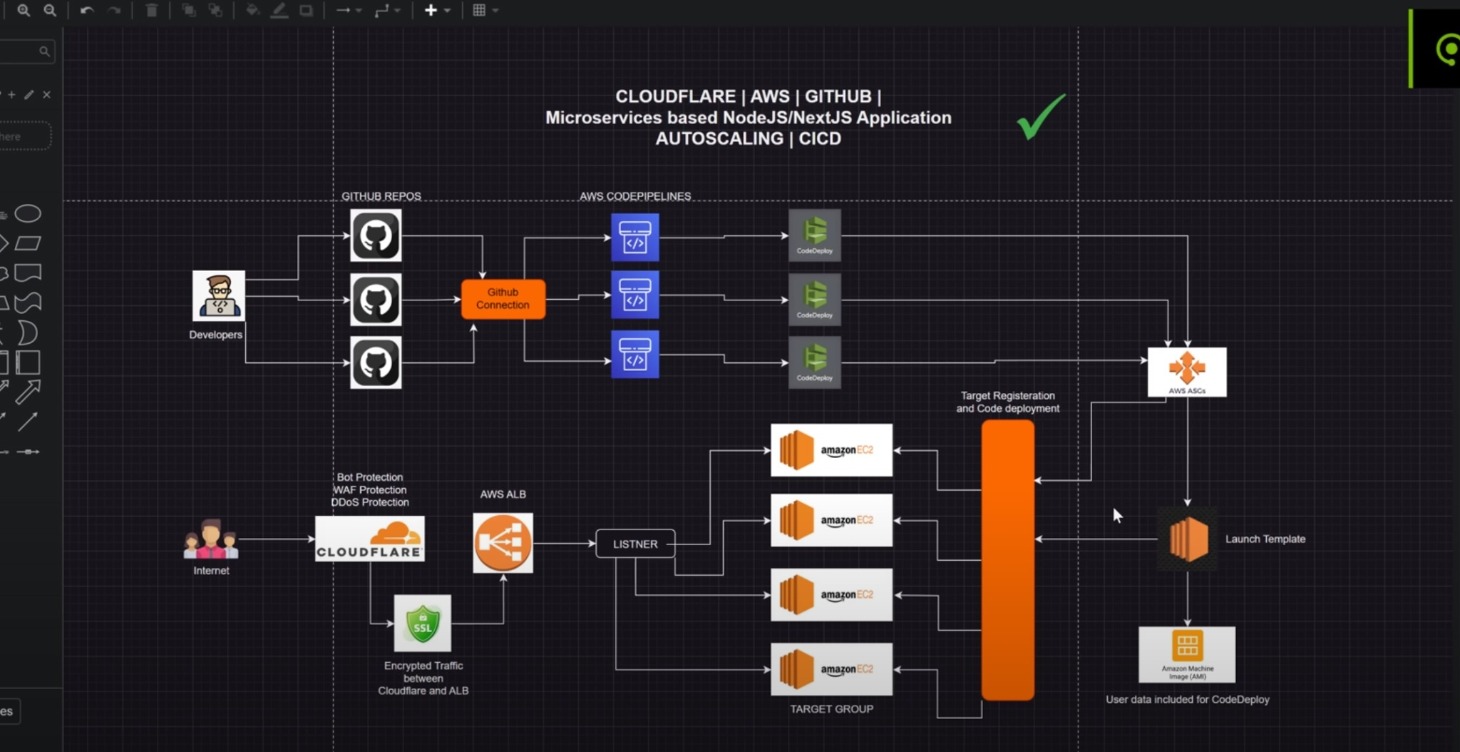Select the bottom CodeDeploy icon
1460x752 pixels.
(815, 362)
